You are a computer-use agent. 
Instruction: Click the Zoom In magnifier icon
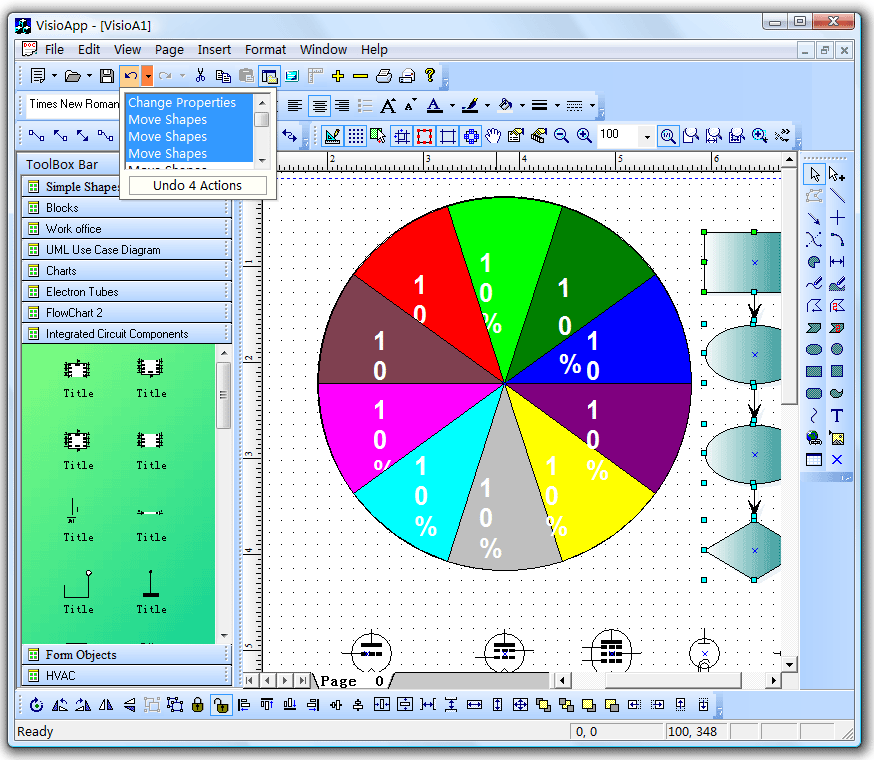point(584,135)
